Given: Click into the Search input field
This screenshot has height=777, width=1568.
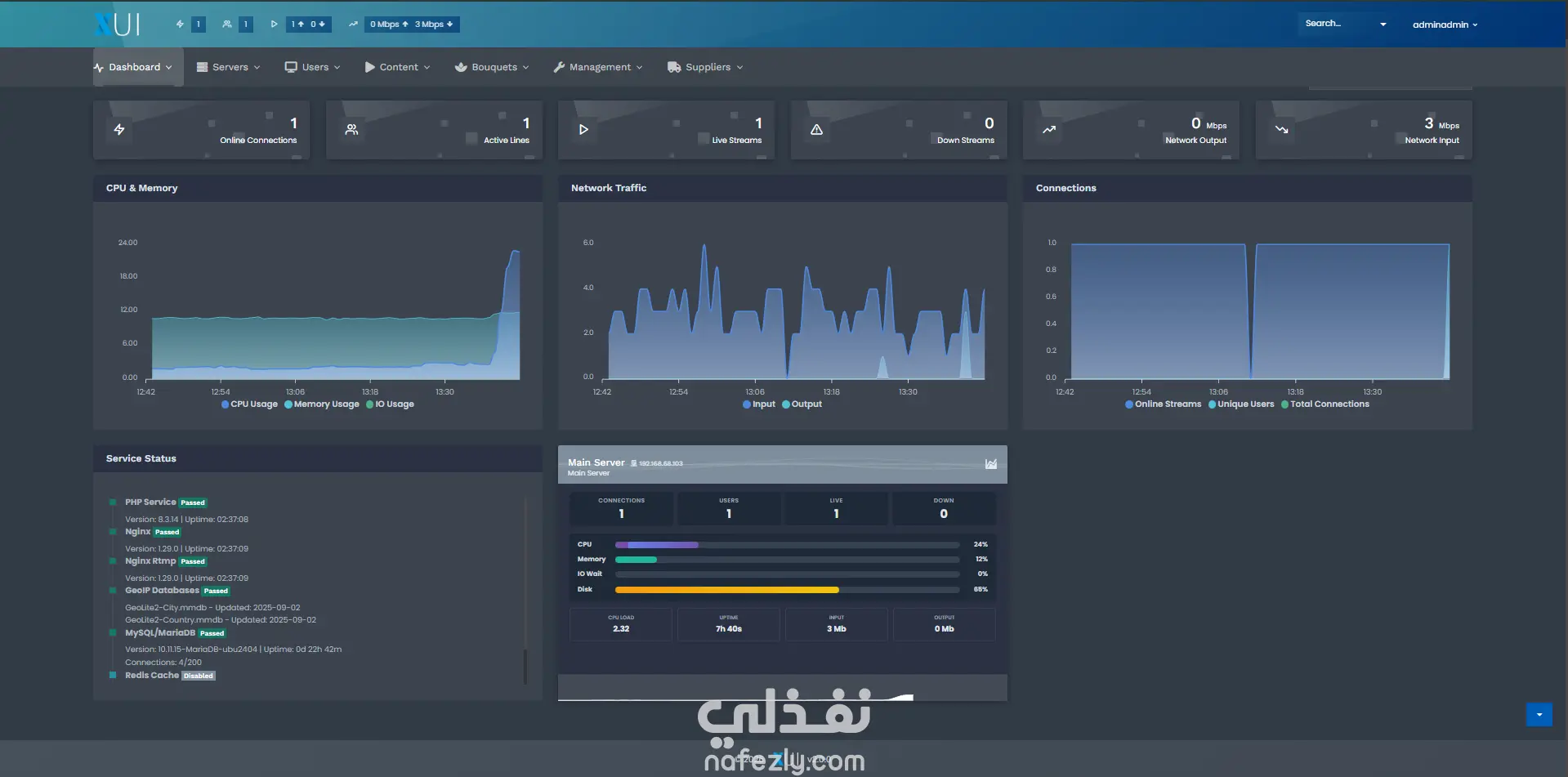Looking at the screenshot, I should point(1338,24).
